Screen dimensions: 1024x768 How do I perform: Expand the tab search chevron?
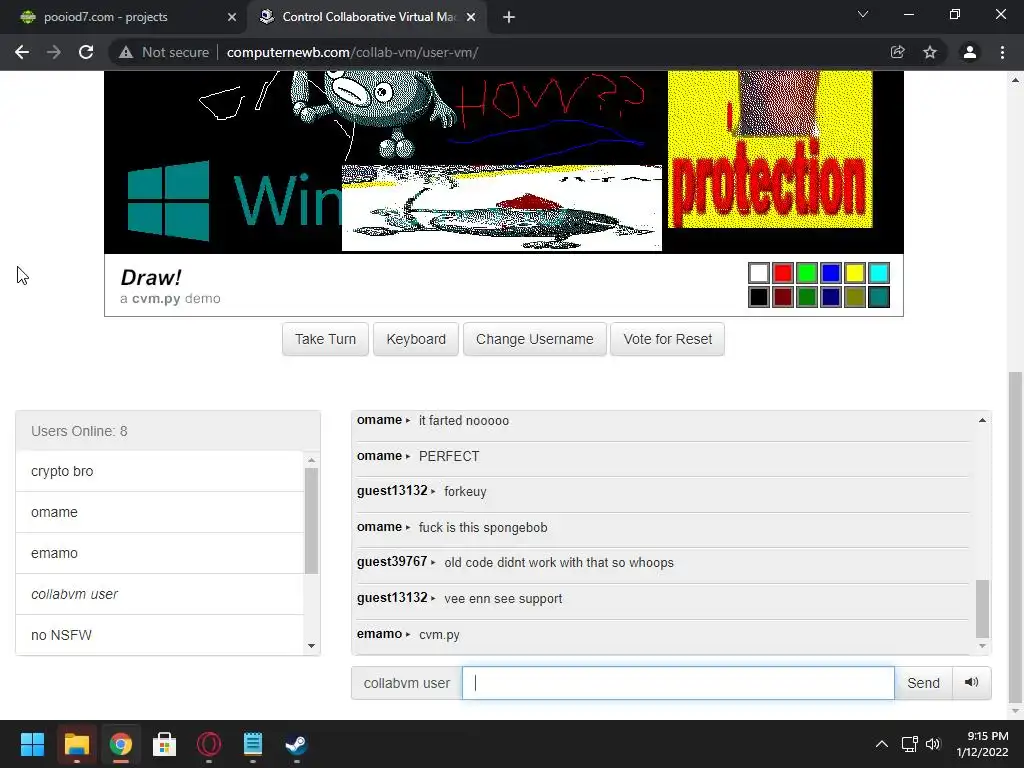pos(863,14)
